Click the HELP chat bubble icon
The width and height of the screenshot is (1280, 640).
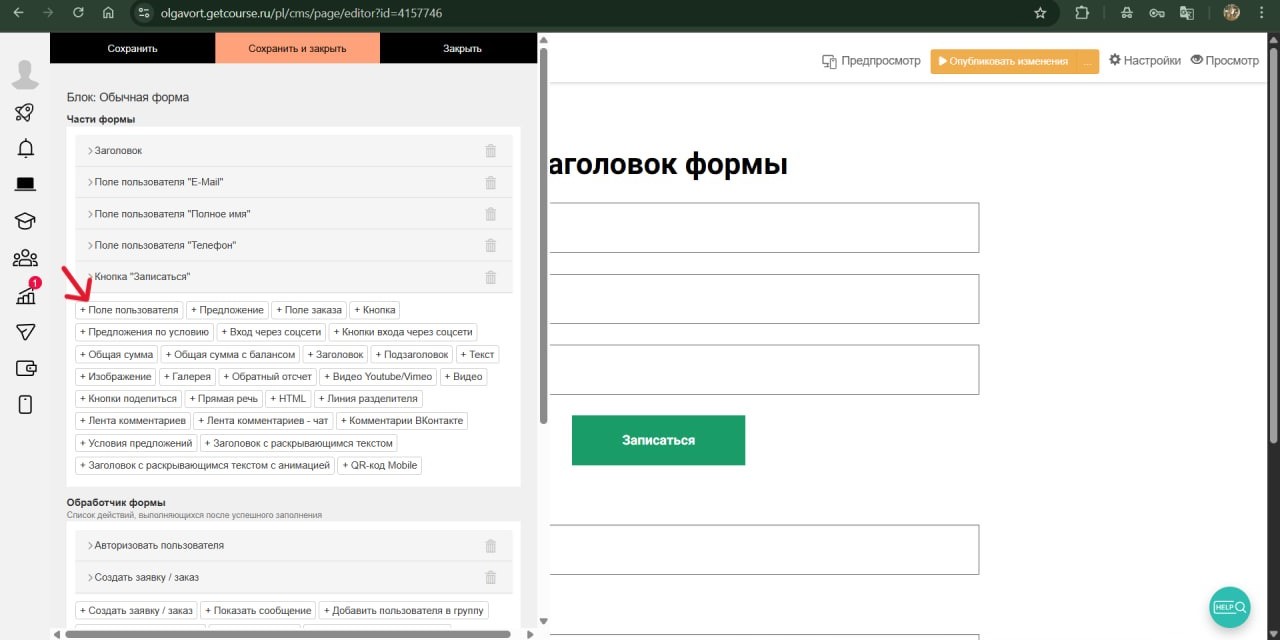point(1229,607)
